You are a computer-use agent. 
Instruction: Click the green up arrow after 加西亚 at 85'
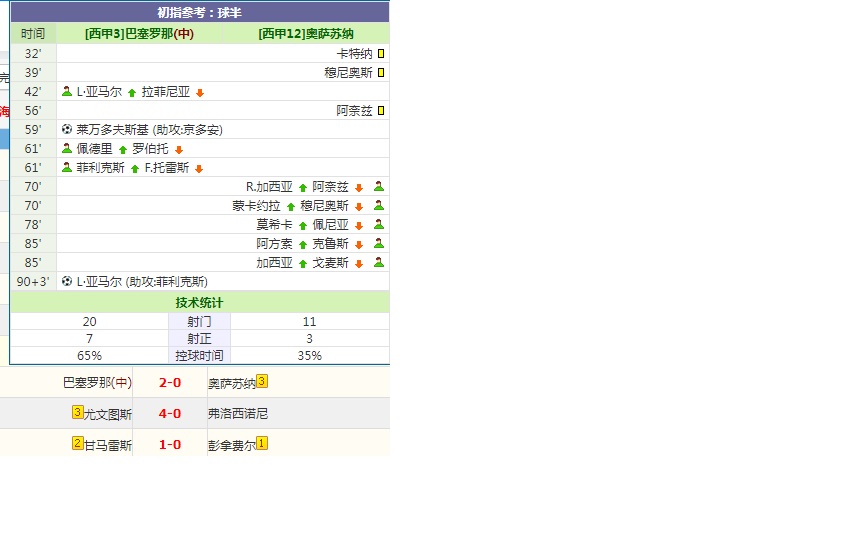[303, 263]
